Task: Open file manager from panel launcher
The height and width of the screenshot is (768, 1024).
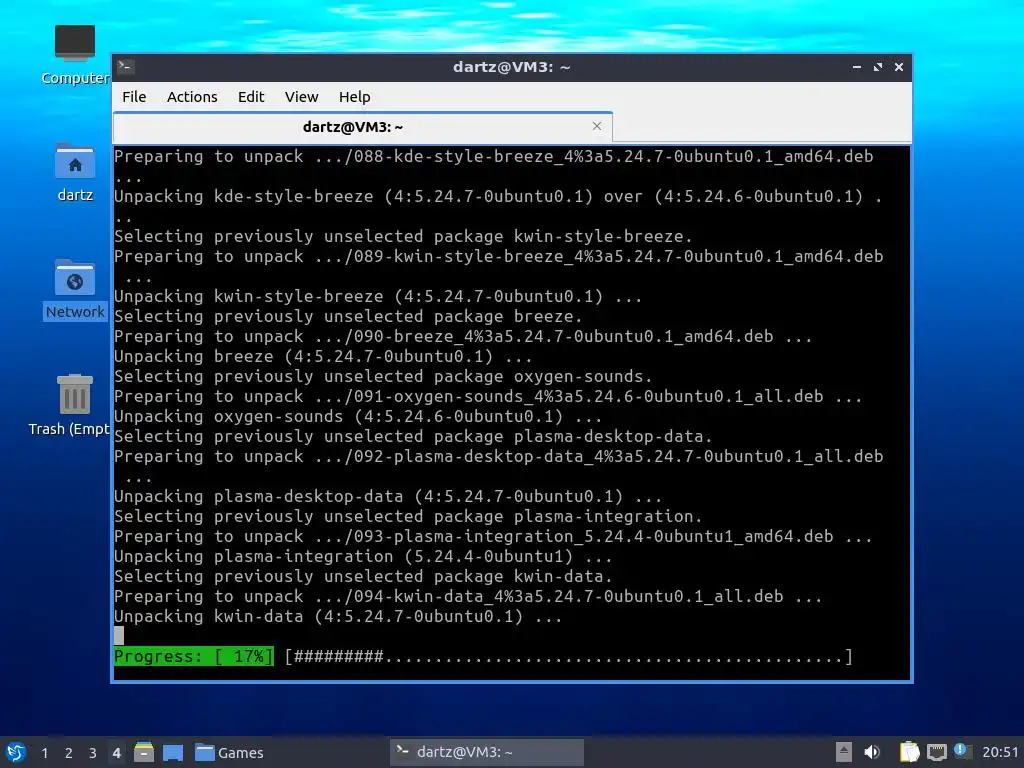Action: (144, 752)
